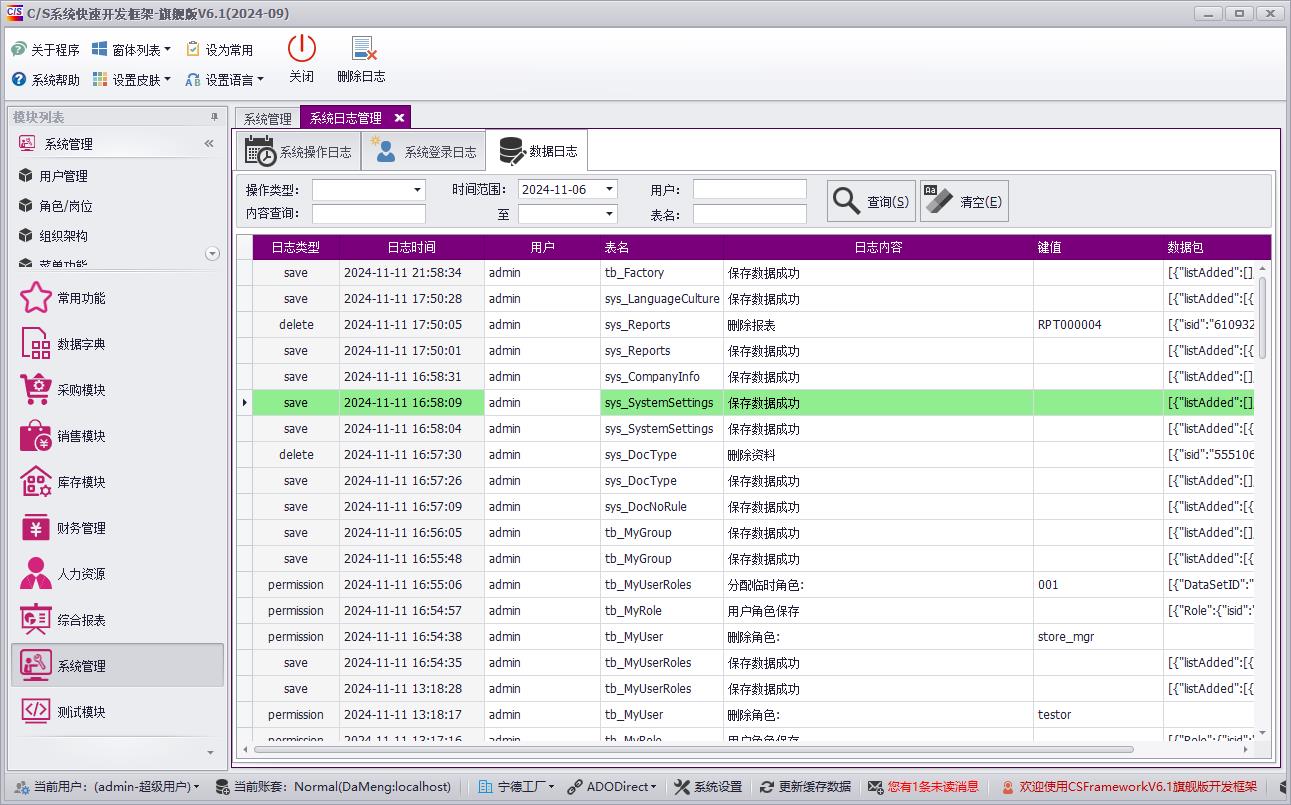Image resolution: width=1291 pixels, height=805 pixels.
Task: Select the Inventory module (库存模块) icon
Action: click(x=36, y=482)
